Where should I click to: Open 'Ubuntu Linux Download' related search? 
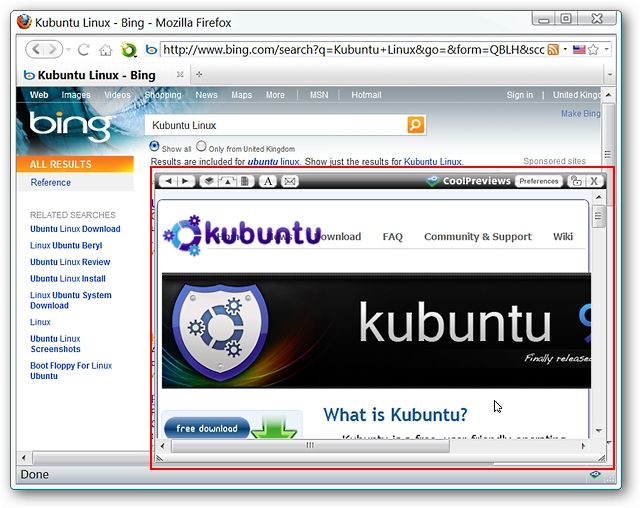pyautogui.click(x=75, y=229)
